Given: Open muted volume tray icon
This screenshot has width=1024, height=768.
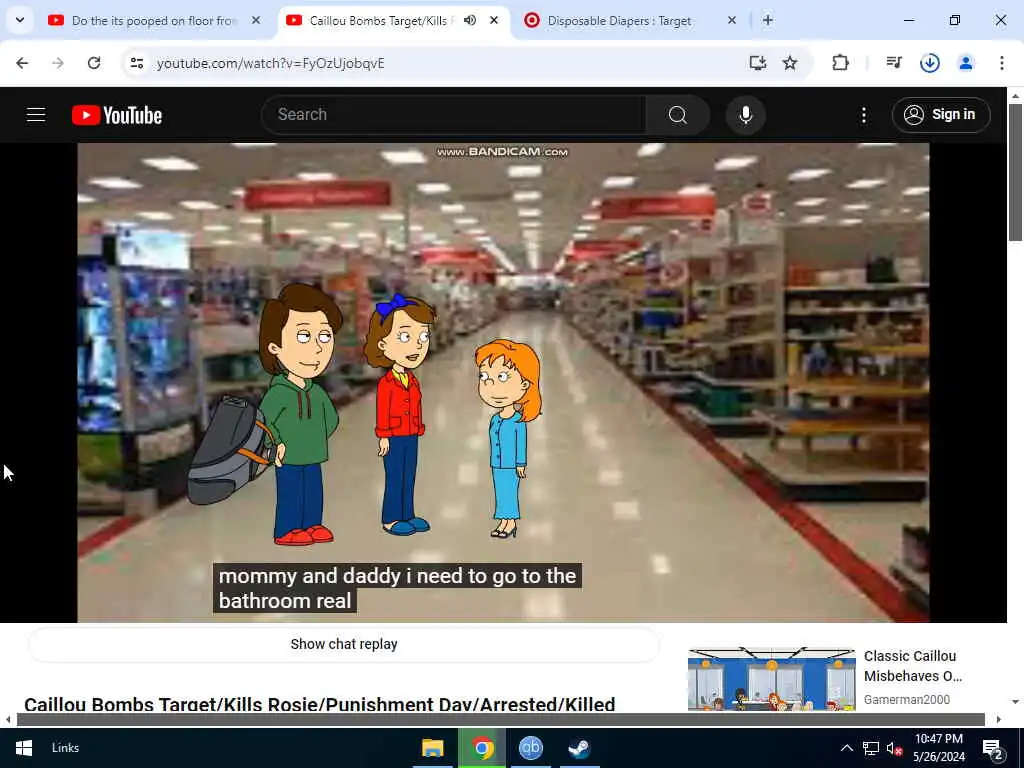Looking at the screenshot, I should point(894,748).
